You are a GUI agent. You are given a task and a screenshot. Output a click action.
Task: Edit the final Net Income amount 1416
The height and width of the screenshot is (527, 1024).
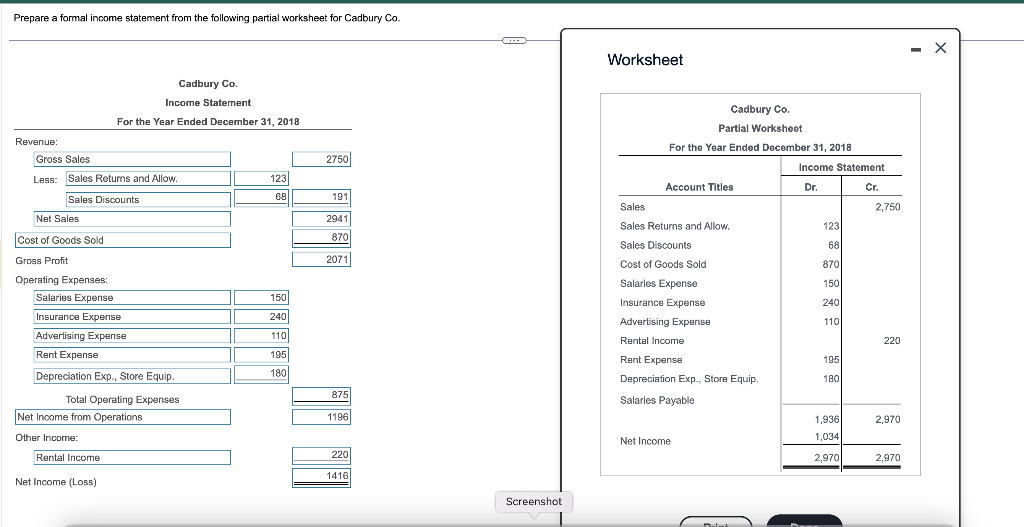point(321,477)
